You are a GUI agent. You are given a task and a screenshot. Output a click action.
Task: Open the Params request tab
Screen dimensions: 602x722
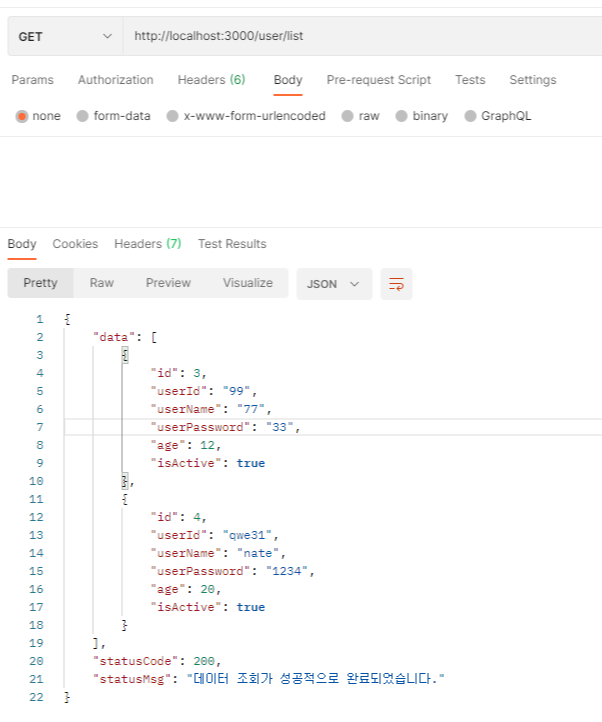33,80
